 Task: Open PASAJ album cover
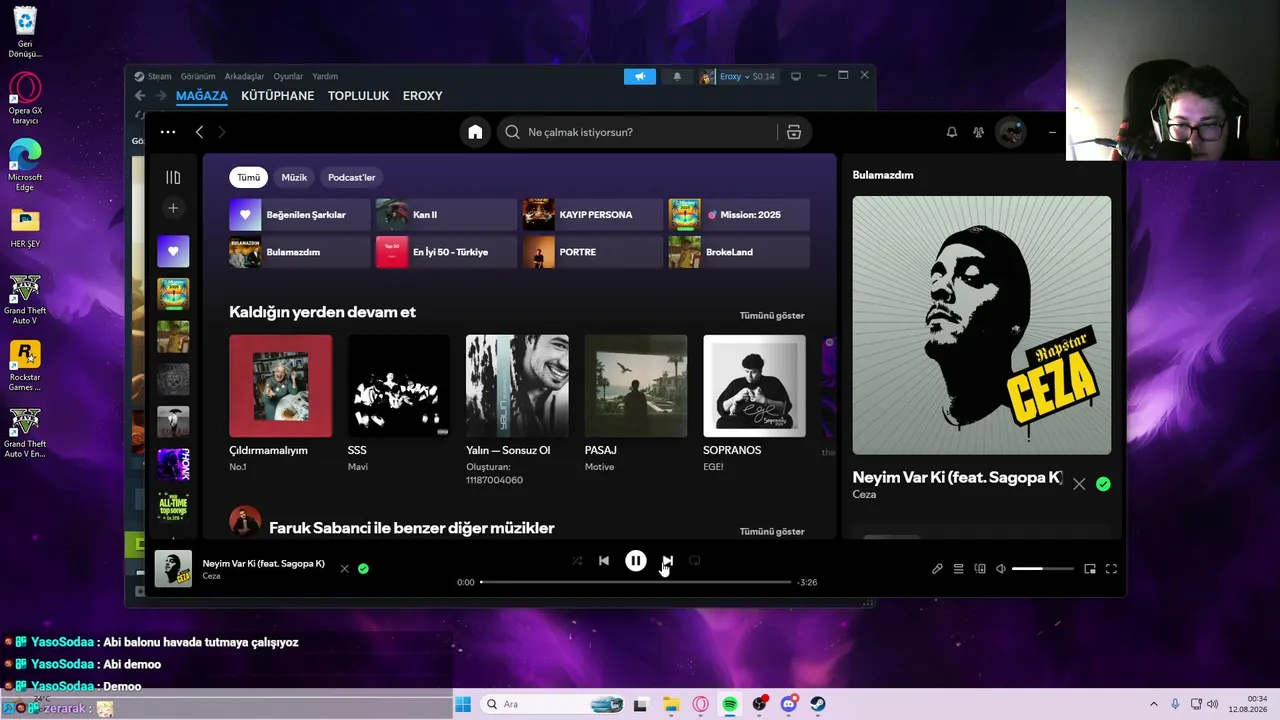(636, 386)
